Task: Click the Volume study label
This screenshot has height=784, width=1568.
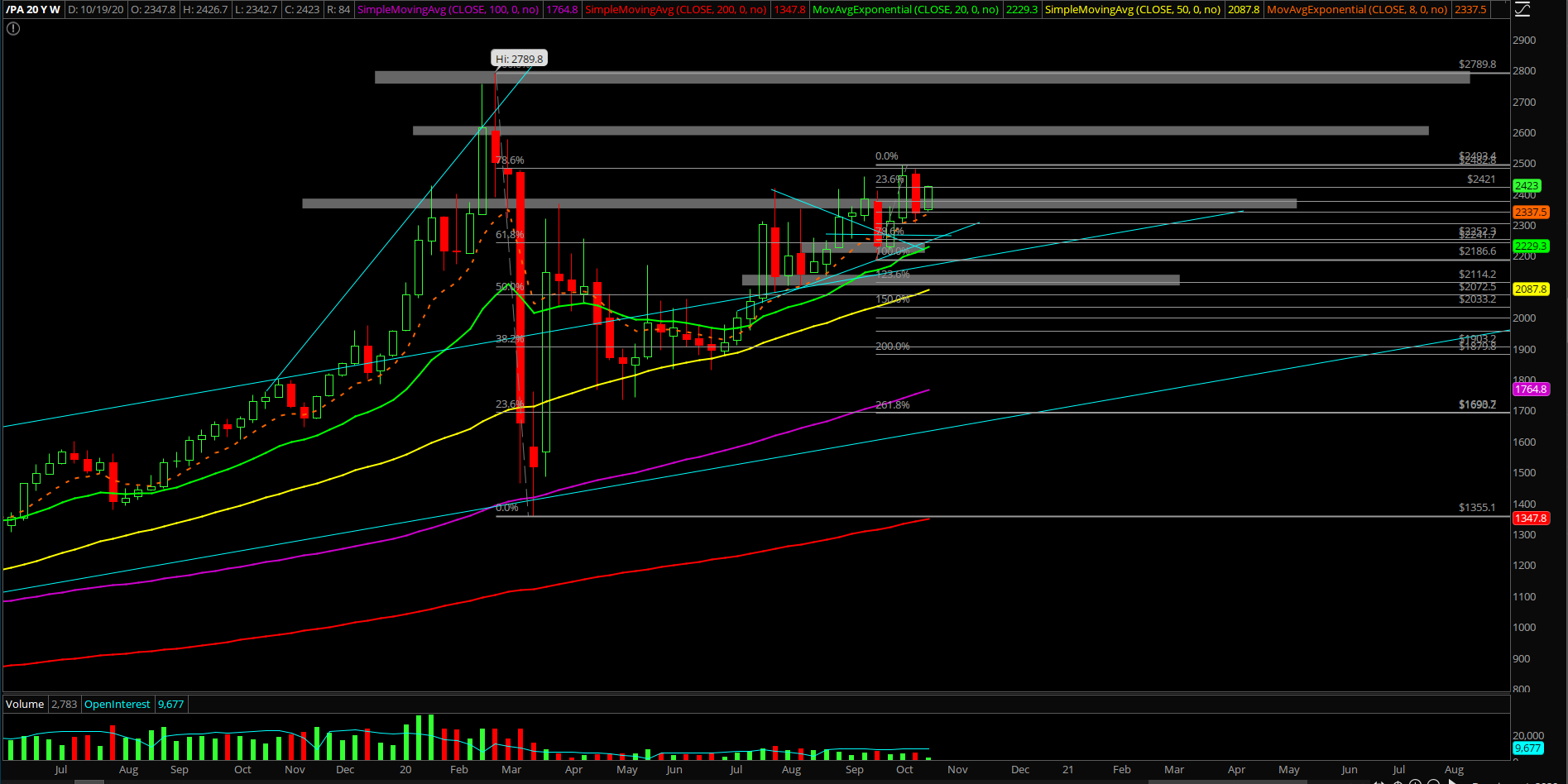Action: (25, 705)
